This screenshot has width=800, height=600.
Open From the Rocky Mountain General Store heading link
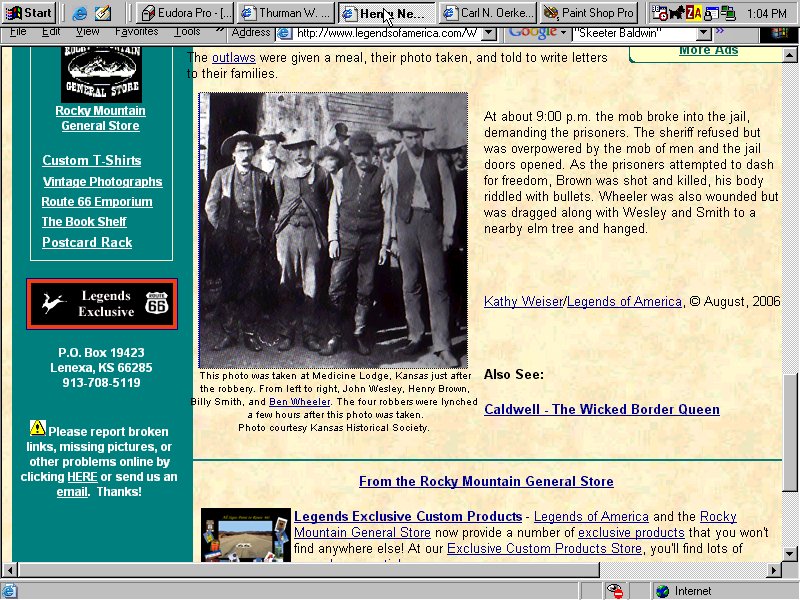click(486, 482)
